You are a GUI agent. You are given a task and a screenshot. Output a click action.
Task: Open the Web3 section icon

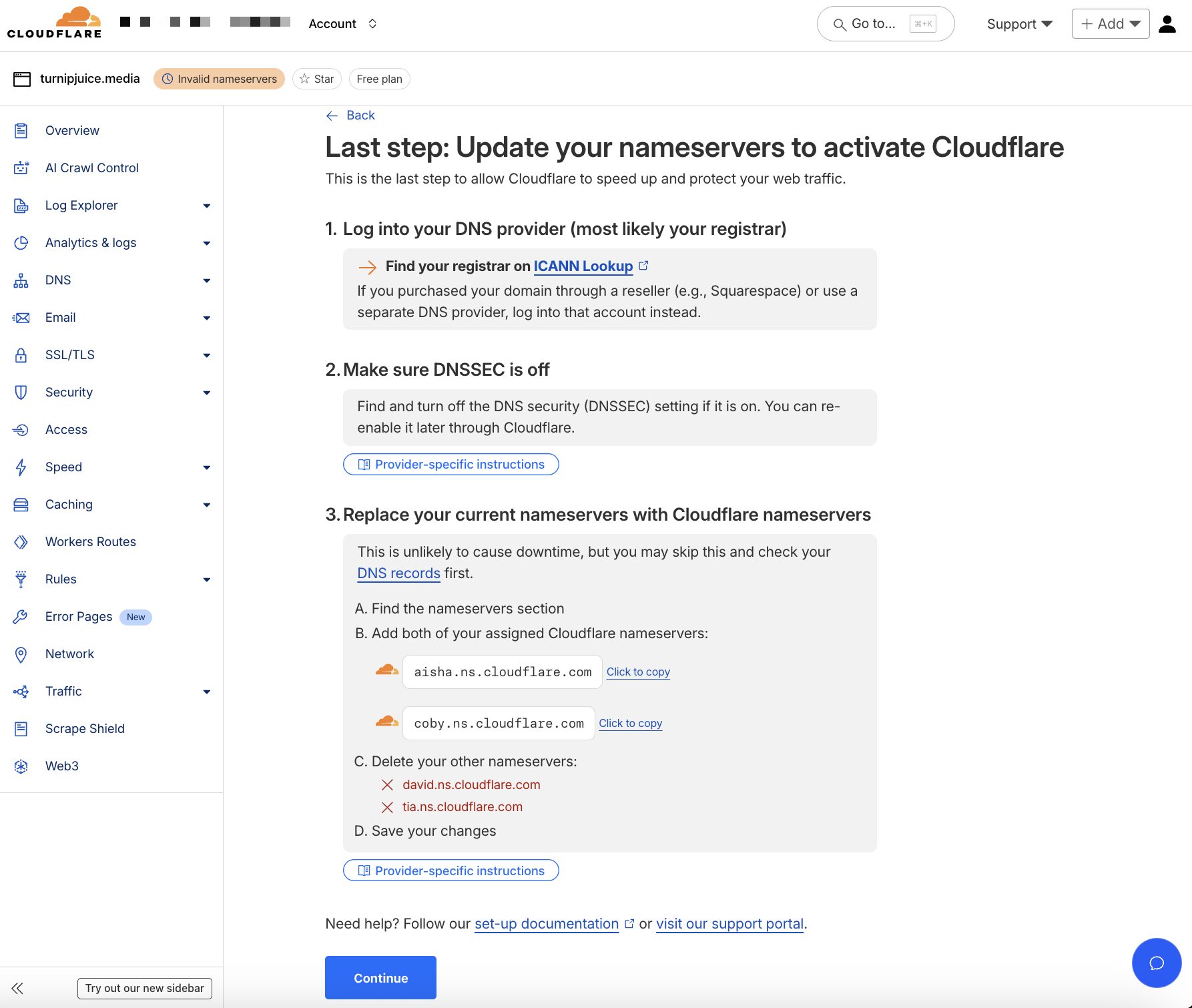pyautogui.click(x=21, y=766)
